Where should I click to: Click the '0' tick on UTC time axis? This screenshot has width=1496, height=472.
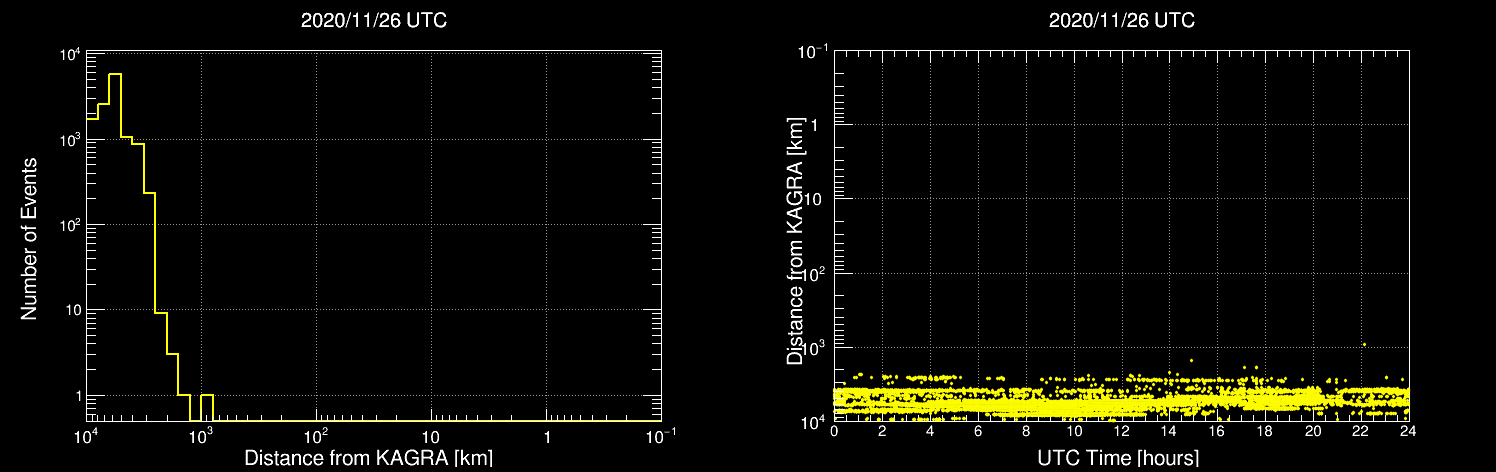[x=834, y=433]
